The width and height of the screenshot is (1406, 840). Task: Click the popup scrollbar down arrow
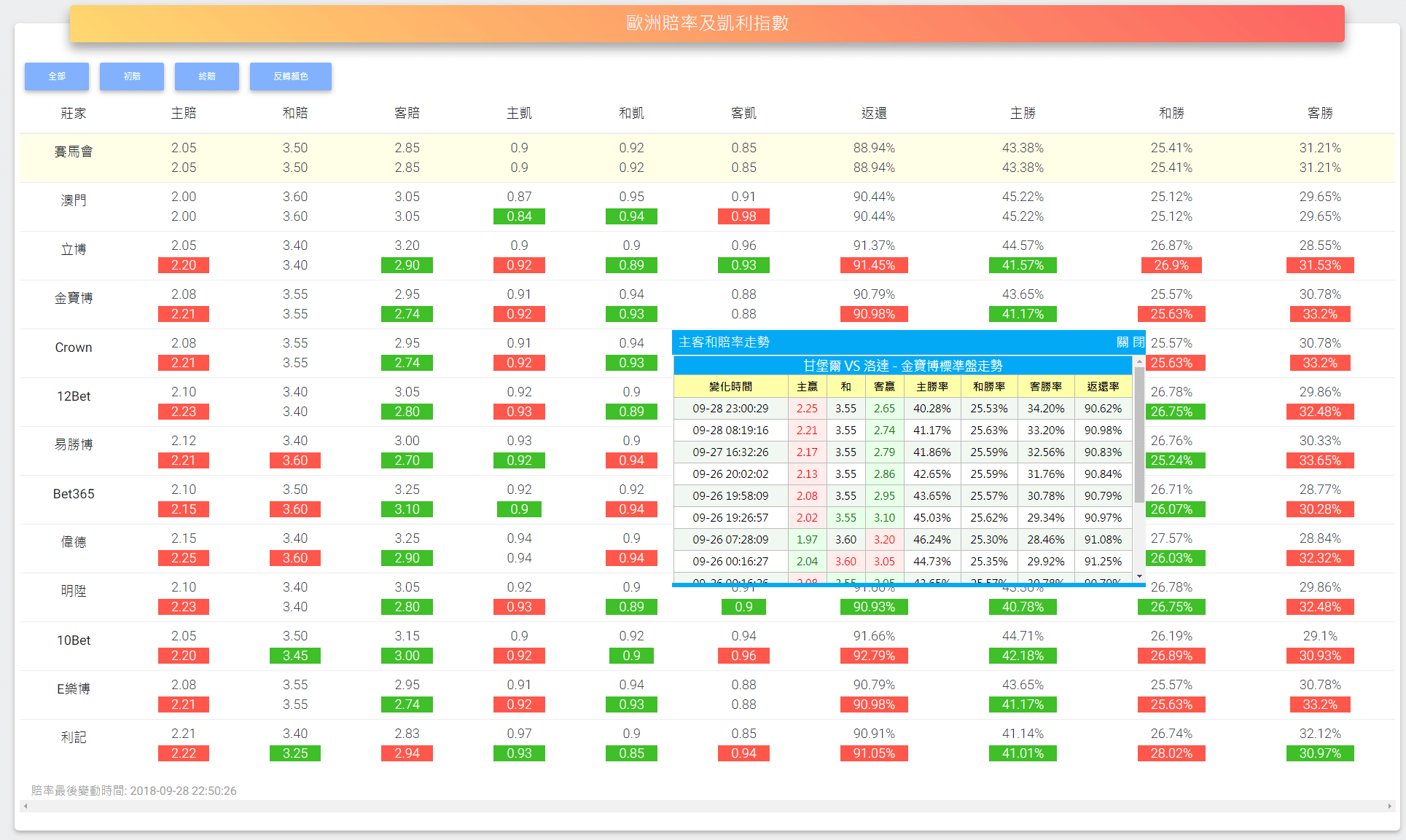pyautogui.click(x=1139, y=576)
